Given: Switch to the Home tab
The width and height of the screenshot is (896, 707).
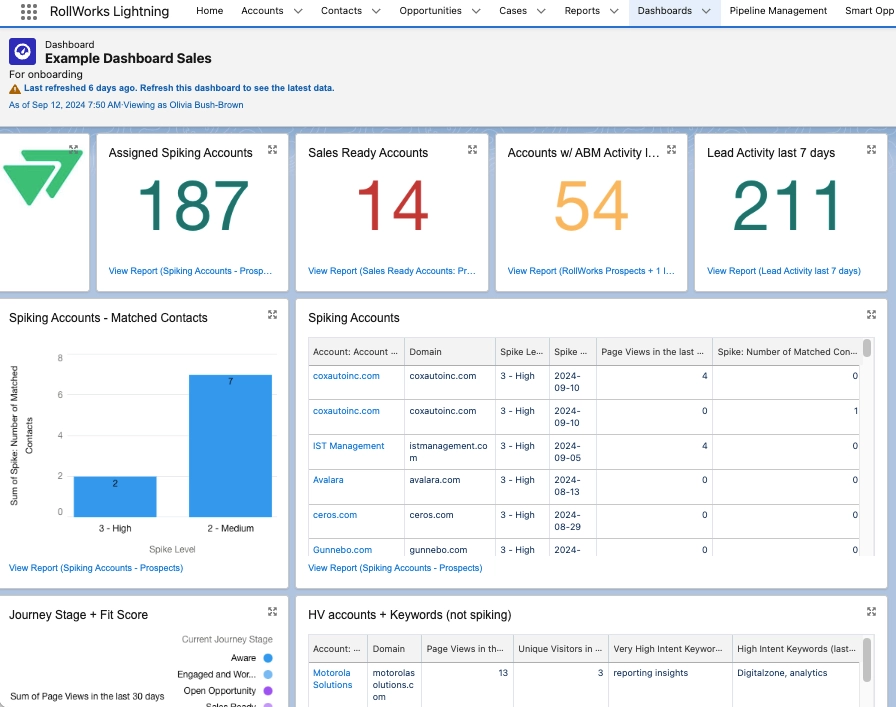Looking at the screenshot, I should (x=209, y=12).
